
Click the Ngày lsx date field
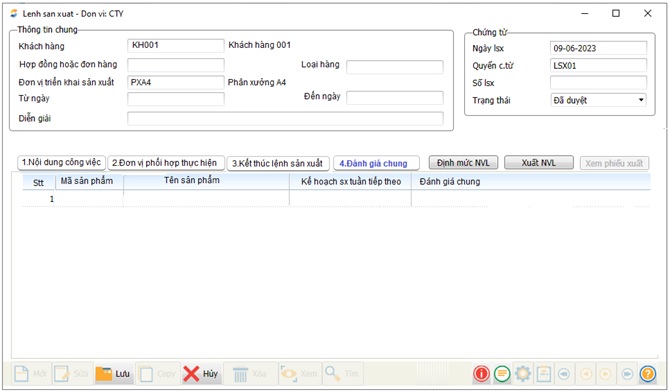coord(598,48)
